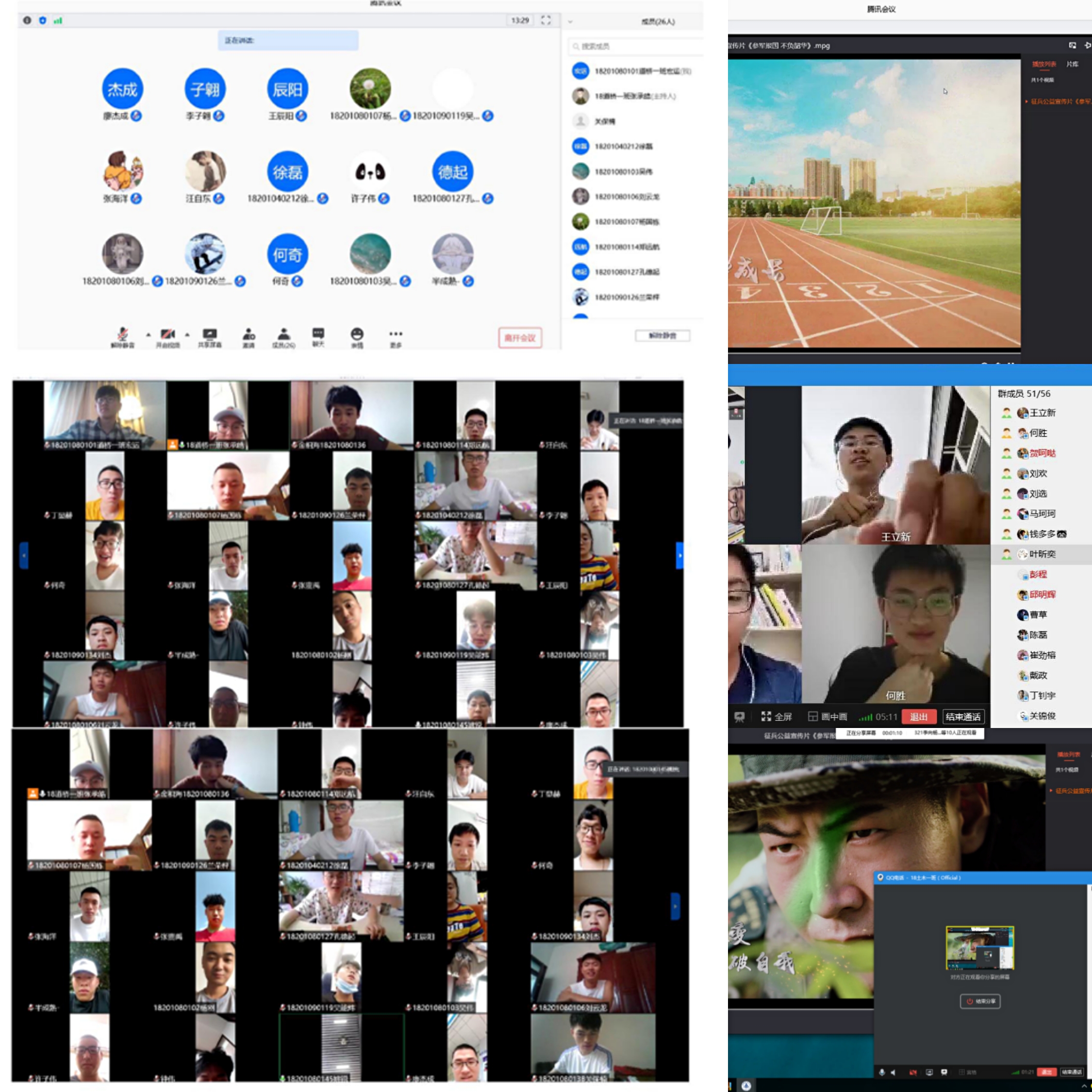Open the invite (邀请) icon
The height and width of the screenshot is (1092, 1092).
click(x=248, y=334)
